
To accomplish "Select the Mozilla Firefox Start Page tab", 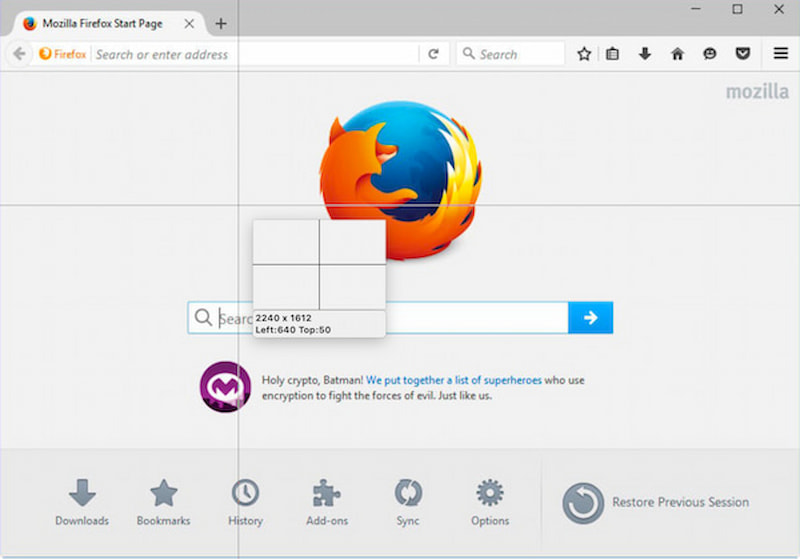I will click(100, 24).
